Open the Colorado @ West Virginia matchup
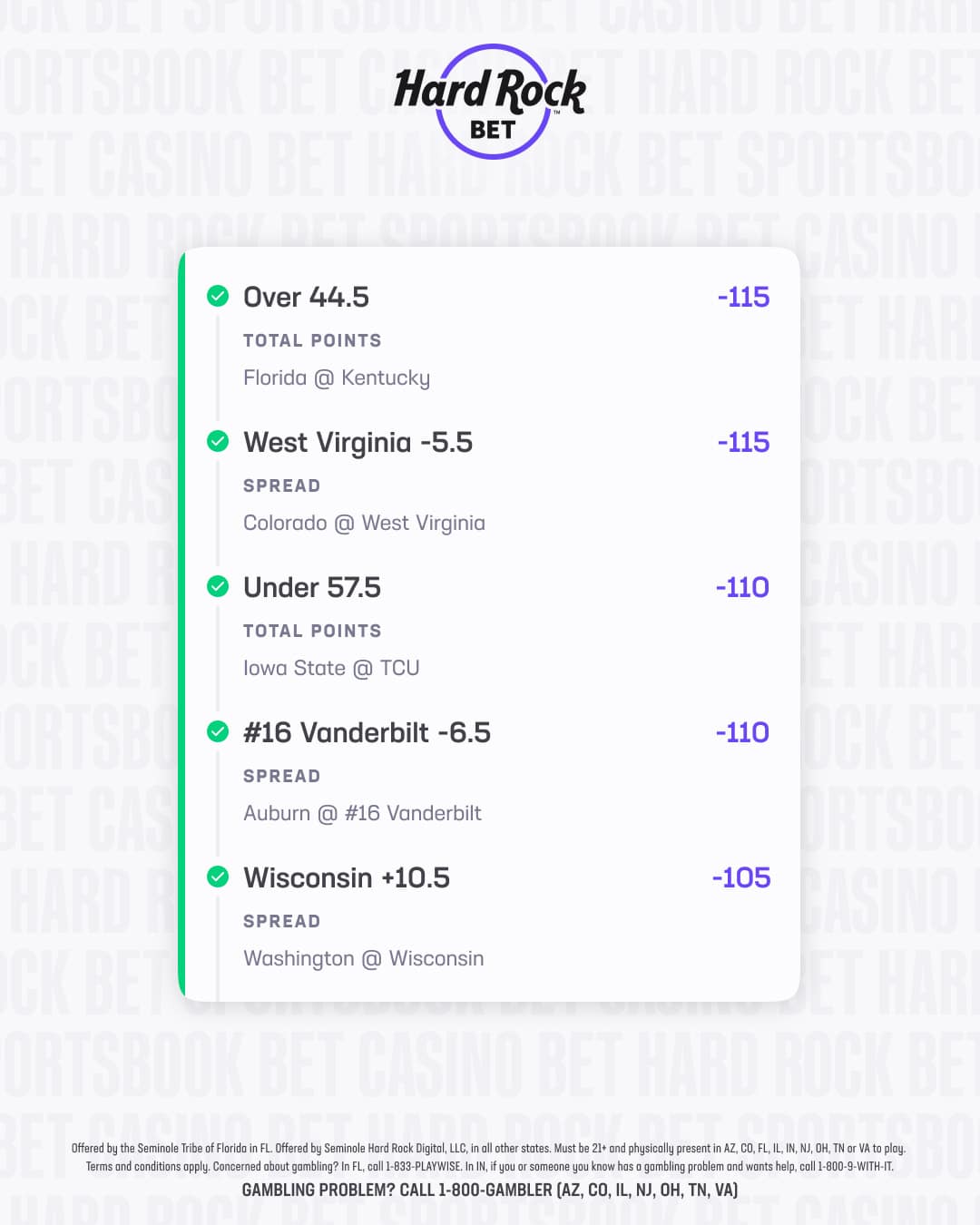The width and height of the screenshot is (980, 1225). pos(364,523)
